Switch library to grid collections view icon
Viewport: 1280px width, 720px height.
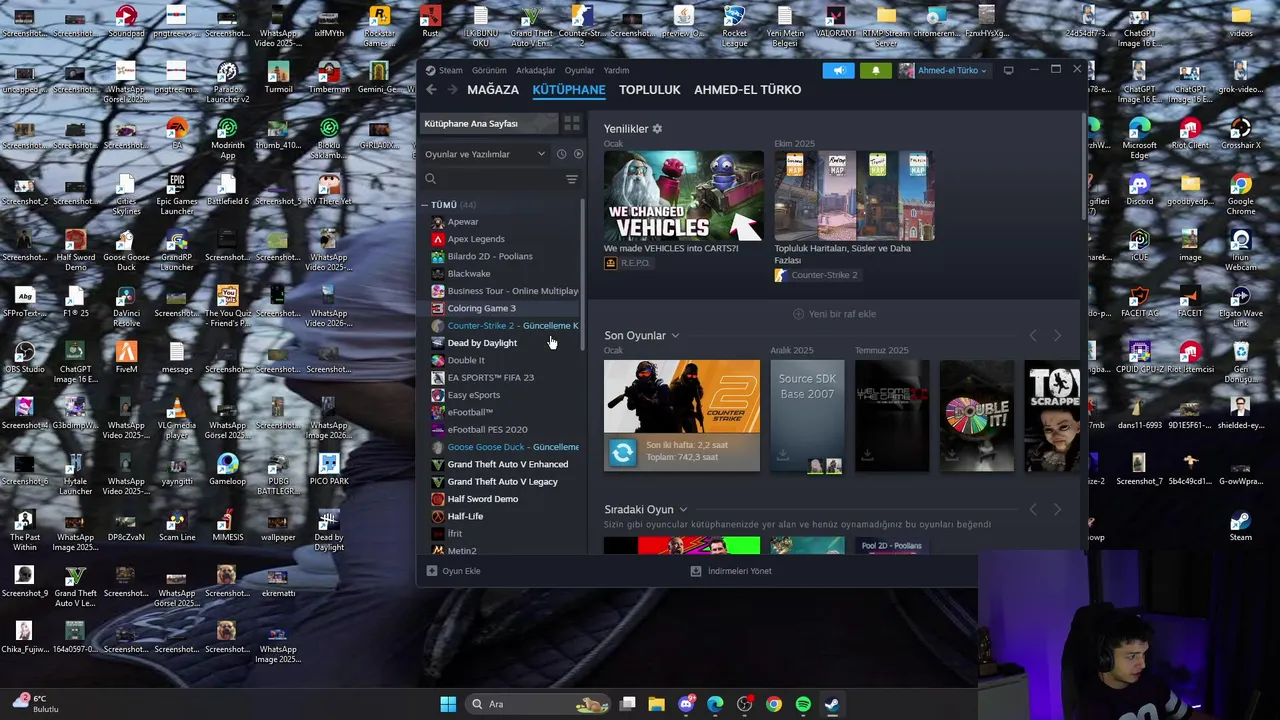(x=572, y=123)
